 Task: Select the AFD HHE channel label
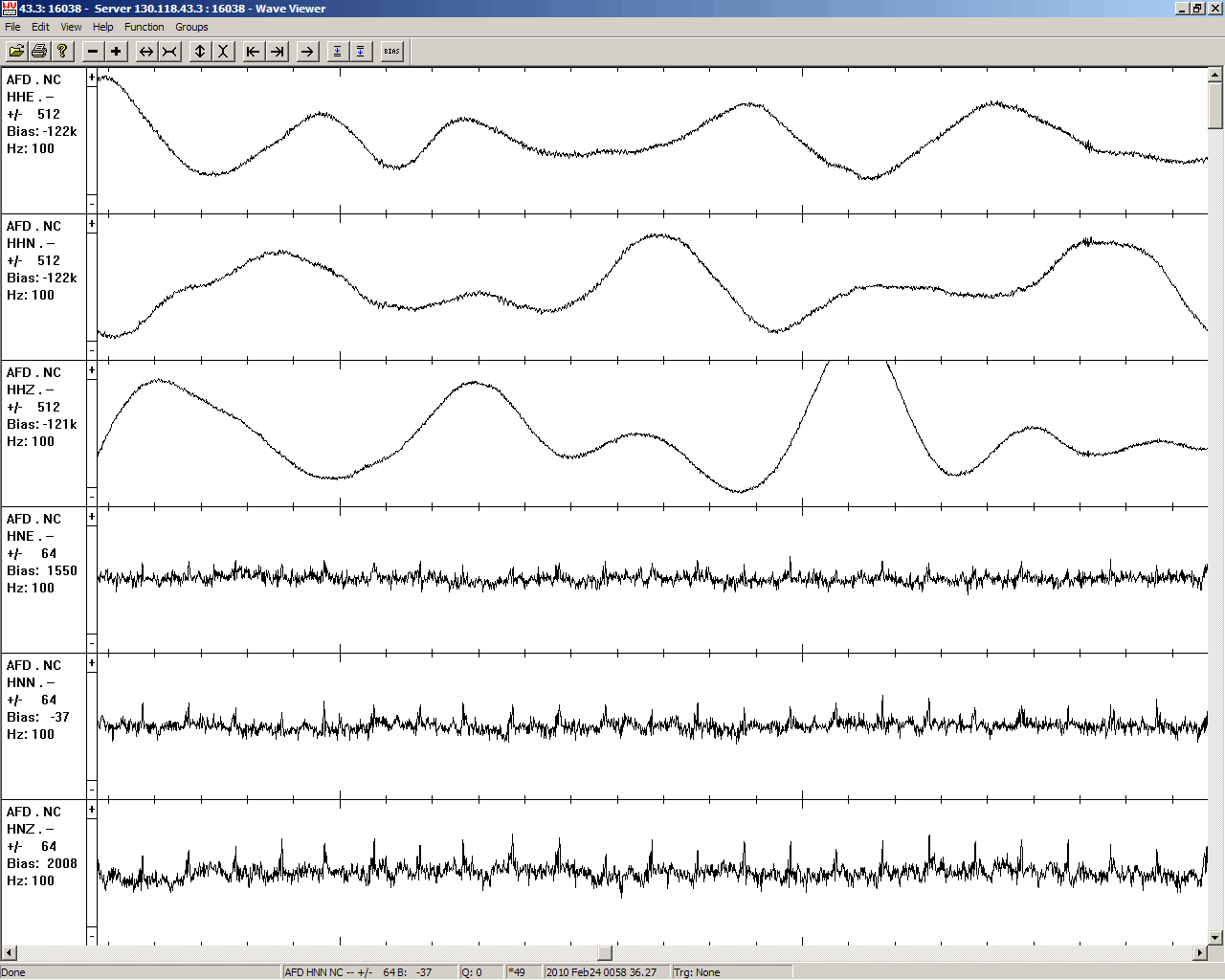(x=43, y=140)
